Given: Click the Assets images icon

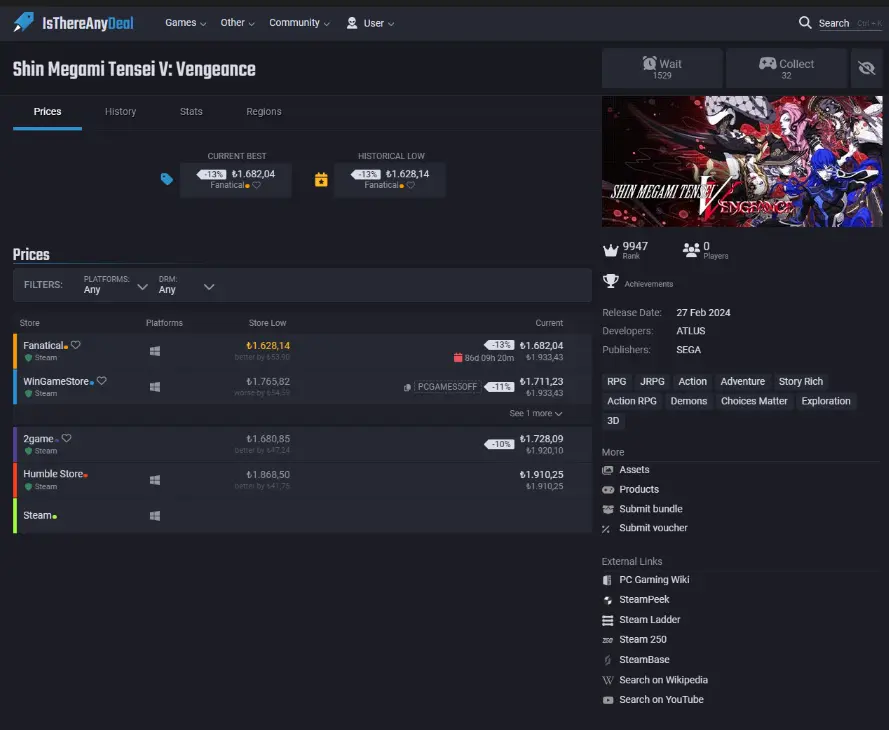Looking at the screenshot, I should (x=608, y=470).
